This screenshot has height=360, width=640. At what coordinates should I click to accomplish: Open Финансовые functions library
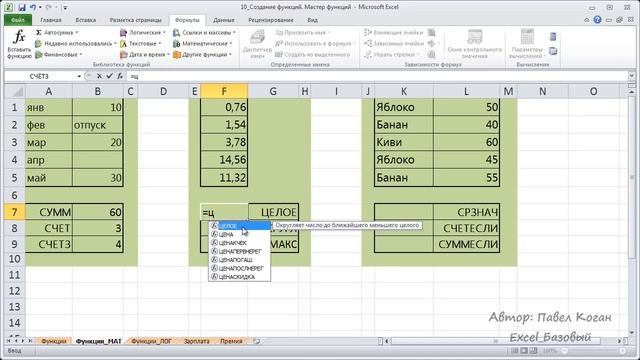click(59, 54)
